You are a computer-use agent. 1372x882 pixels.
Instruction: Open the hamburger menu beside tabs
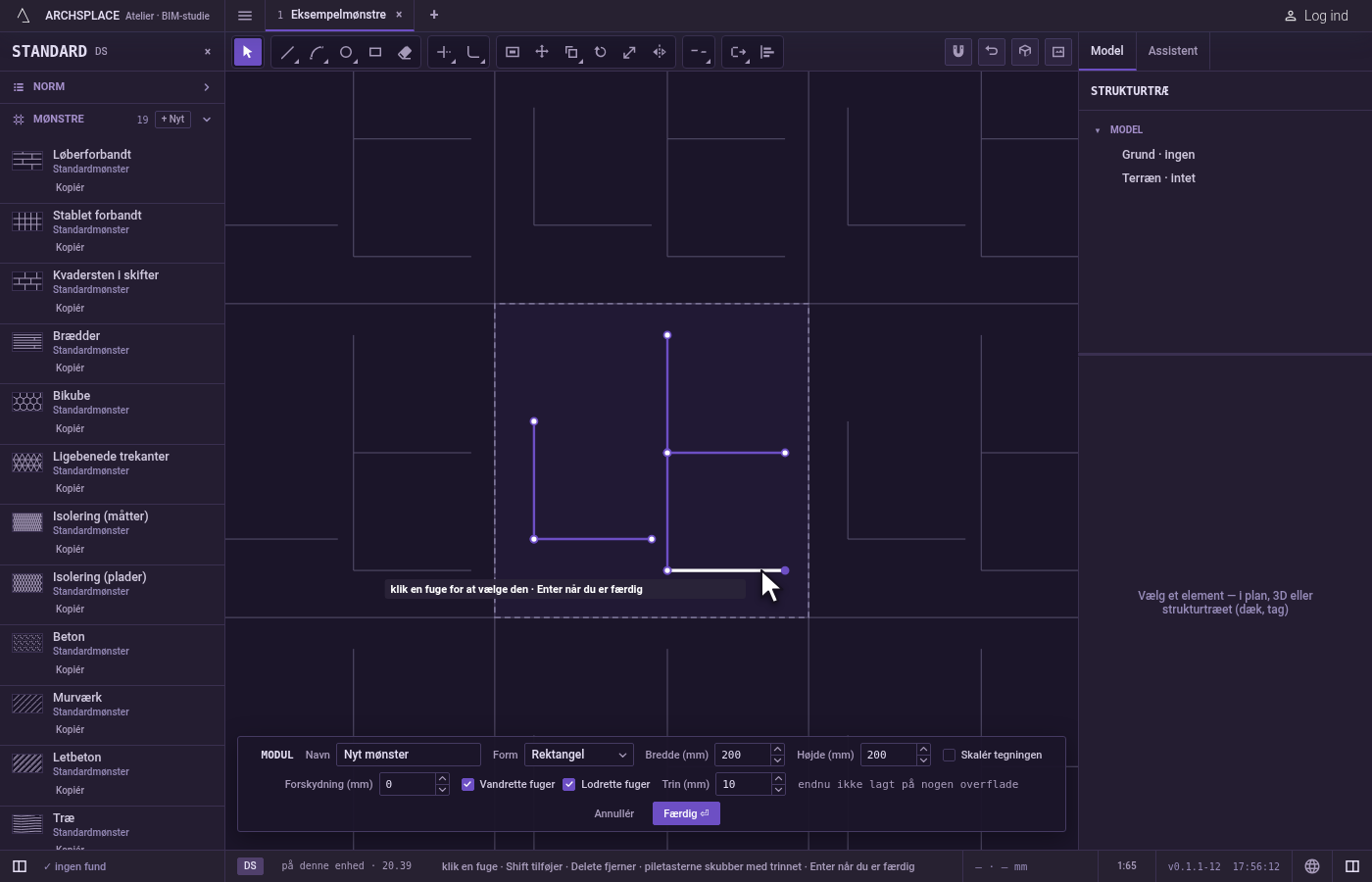[x=245, y=16]
